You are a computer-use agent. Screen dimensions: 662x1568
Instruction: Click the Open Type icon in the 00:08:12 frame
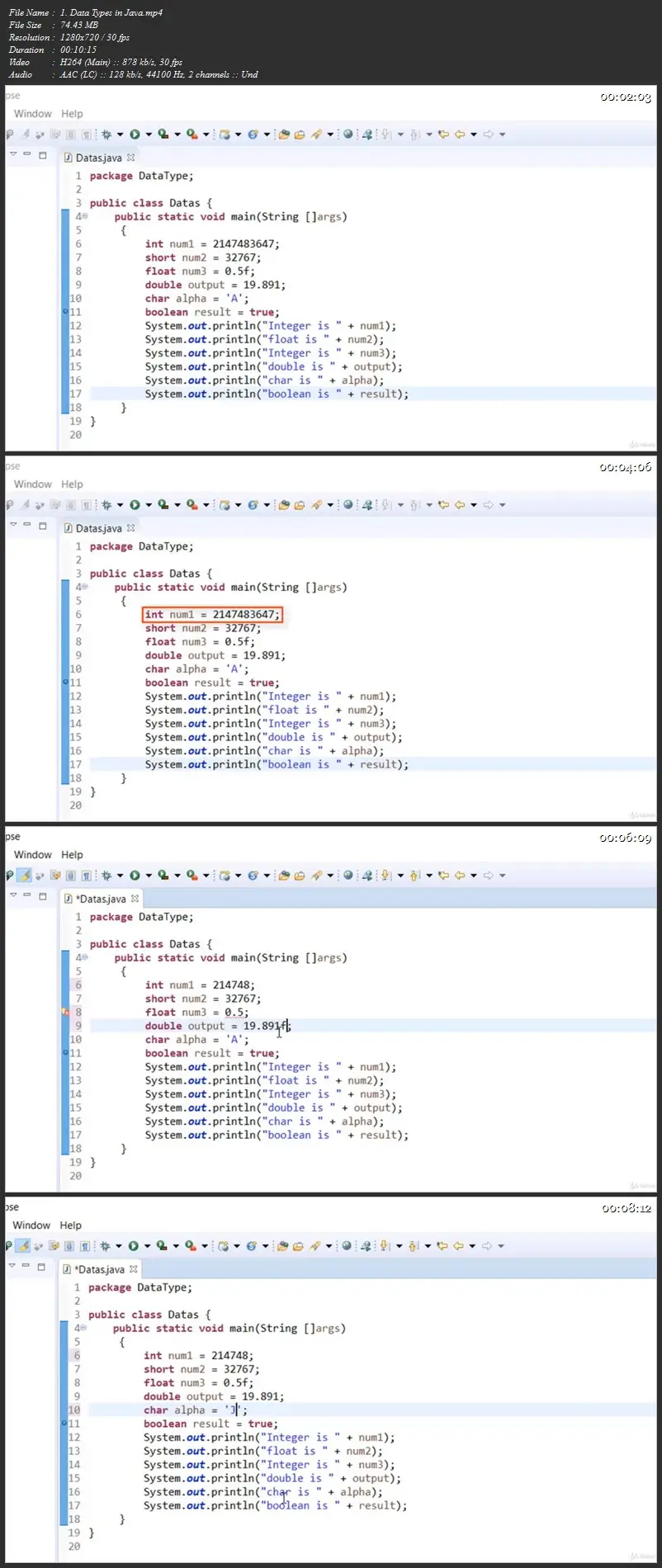point(282,1245)
